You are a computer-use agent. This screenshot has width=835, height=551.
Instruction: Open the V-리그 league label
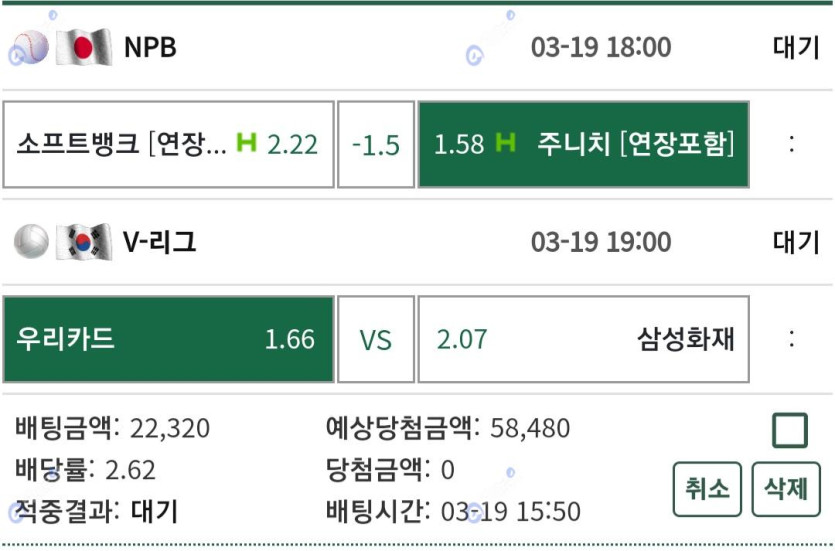tap(160, 242)
